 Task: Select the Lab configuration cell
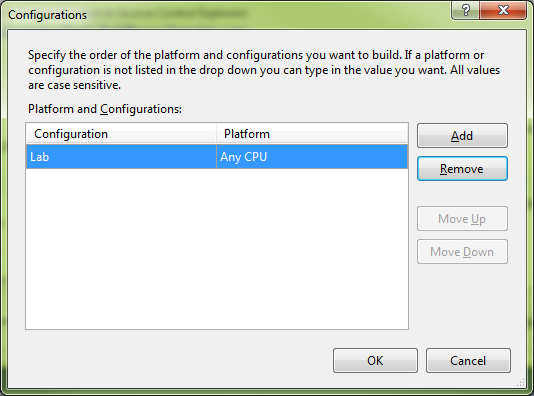[121, 157]
